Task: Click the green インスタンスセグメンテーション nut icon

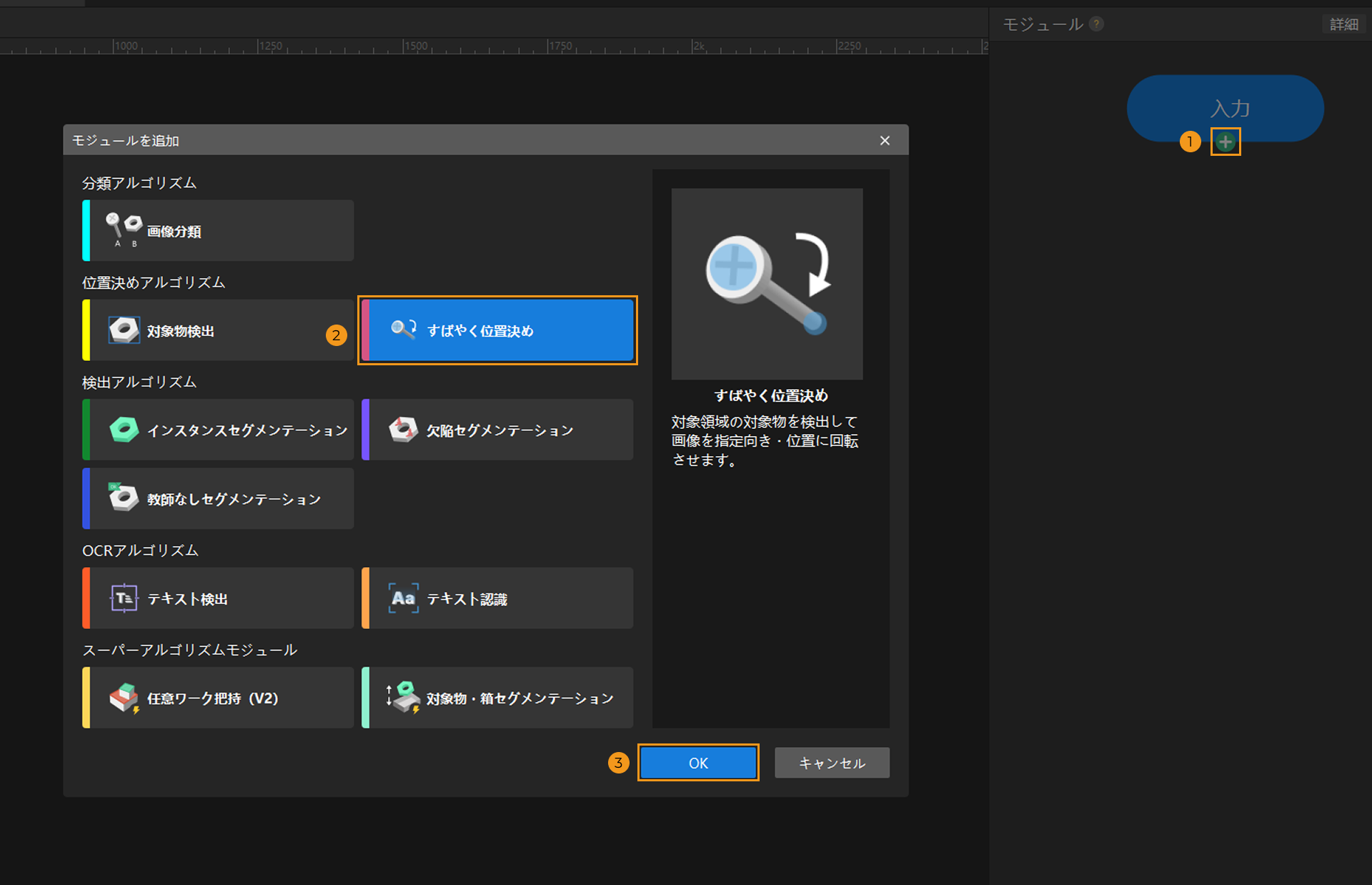Action: point(124,430)
